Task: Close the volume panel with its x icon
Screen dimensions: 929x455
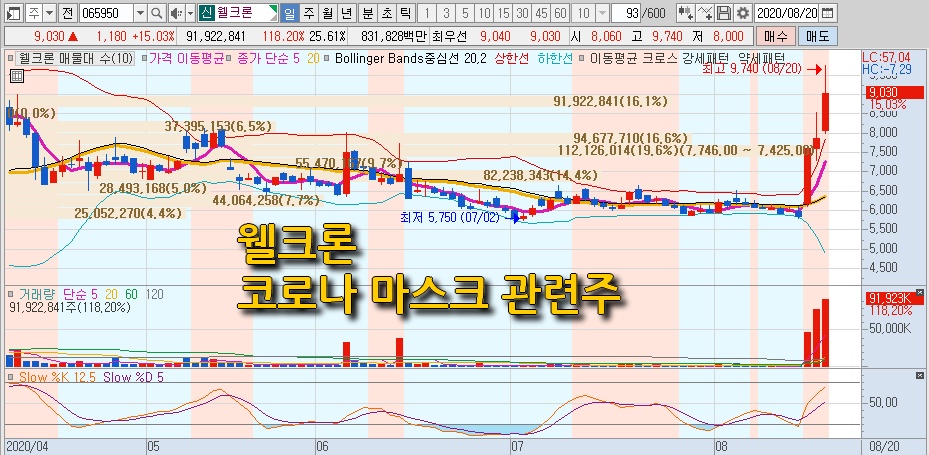Action: pyautogui.click(x=920, y=292)
